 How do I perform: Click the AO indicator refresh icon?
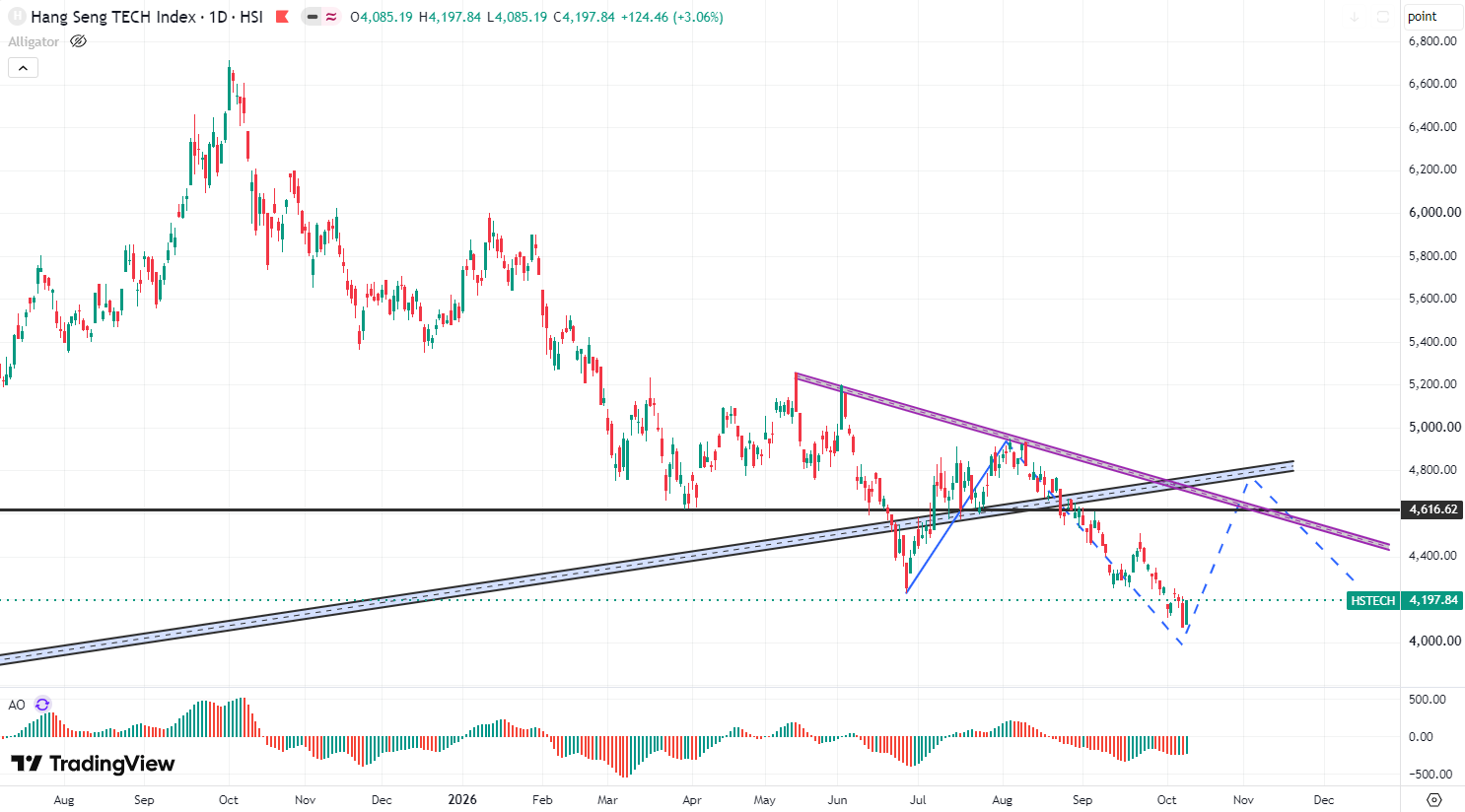(x=42, y=705)
